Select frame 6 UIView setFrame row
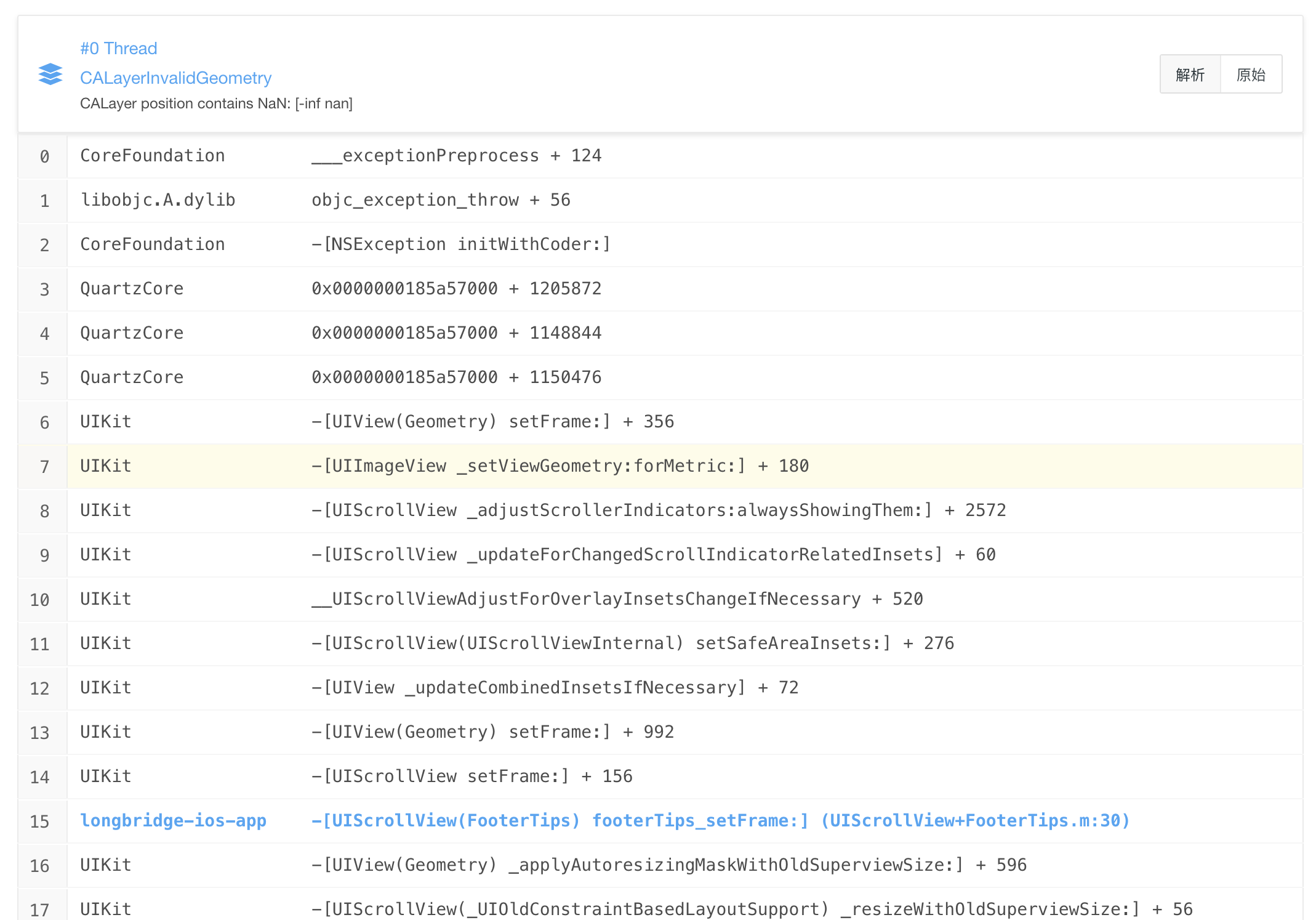This screenshot has width=1316, height=920. 491,421
